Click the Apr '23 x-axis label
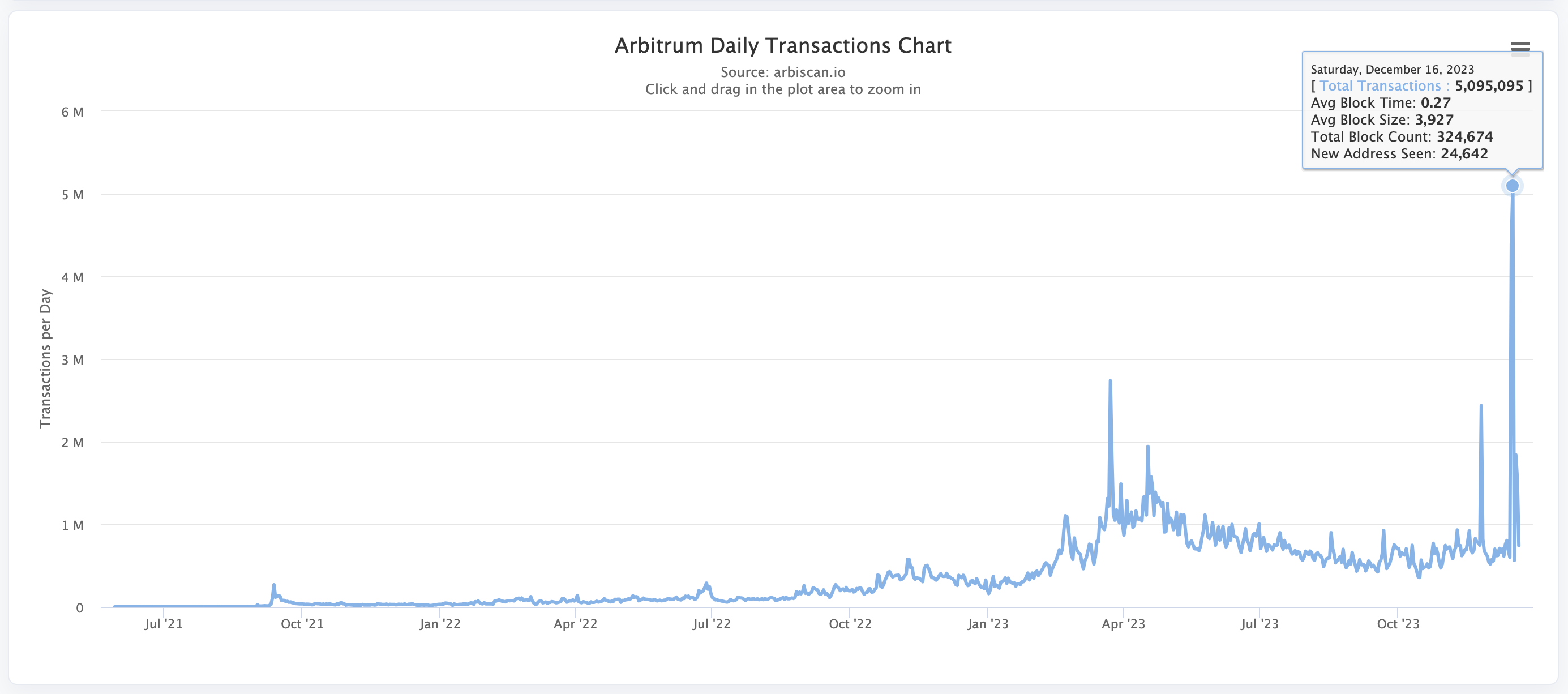 (x=1123, y=624)
